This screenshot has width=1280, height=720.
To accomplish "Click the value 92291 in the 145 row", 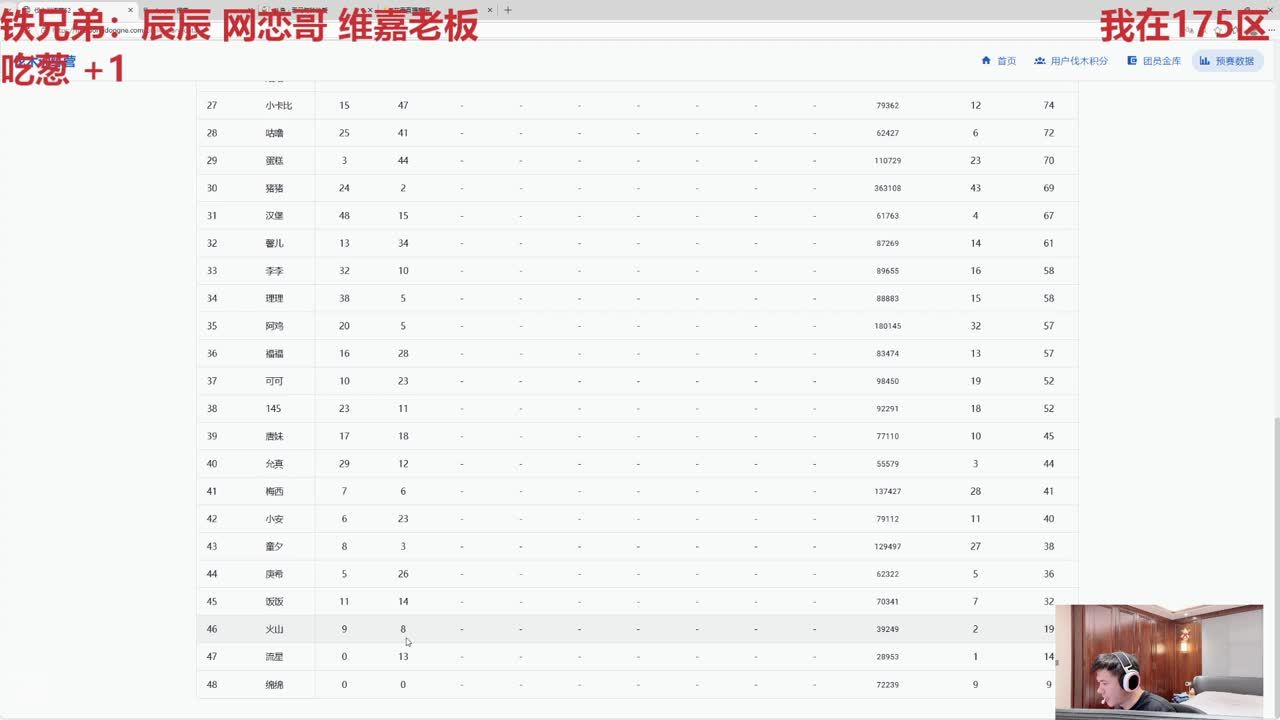I will pyautogui.click(x=887, y=408).
